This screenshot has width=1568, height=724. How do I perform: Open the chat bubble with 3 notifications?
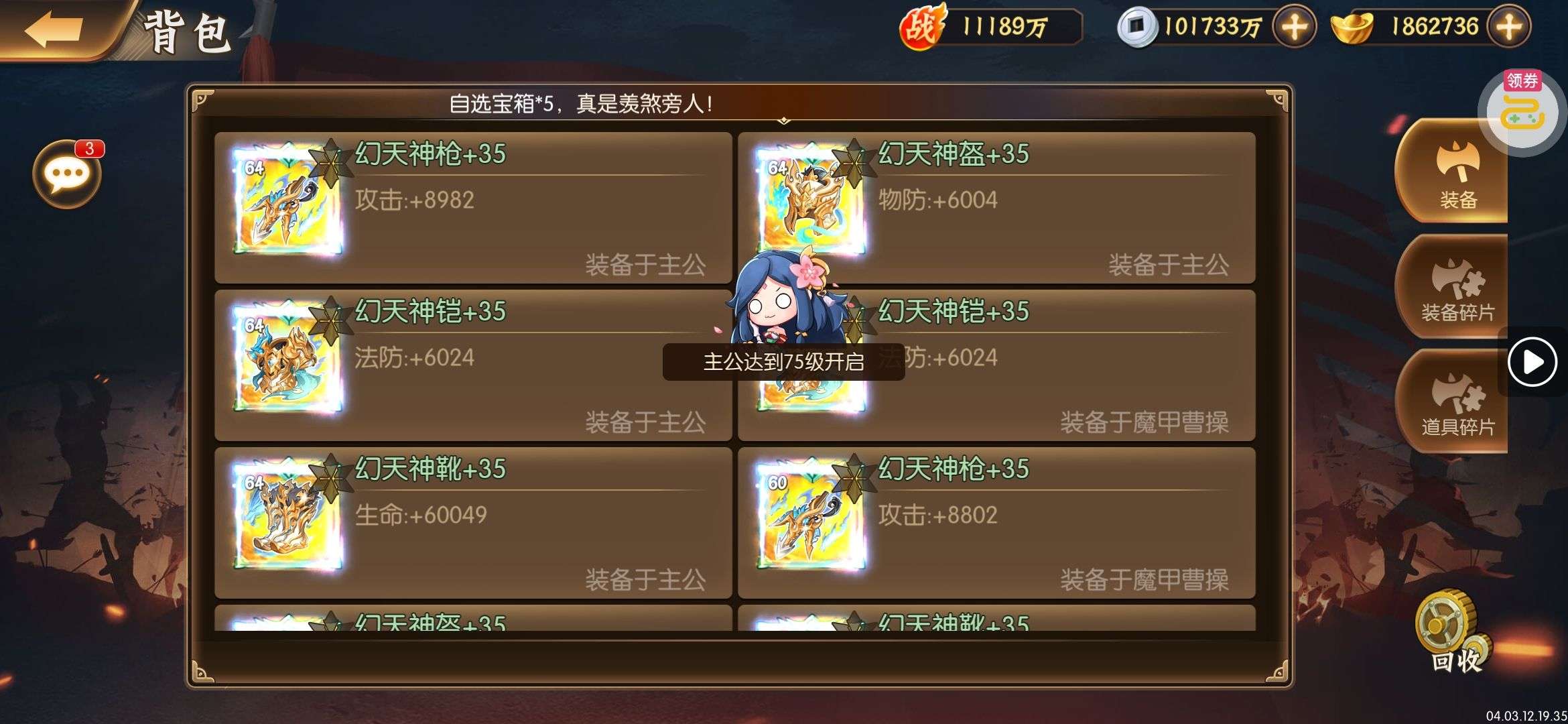point(67,174)
